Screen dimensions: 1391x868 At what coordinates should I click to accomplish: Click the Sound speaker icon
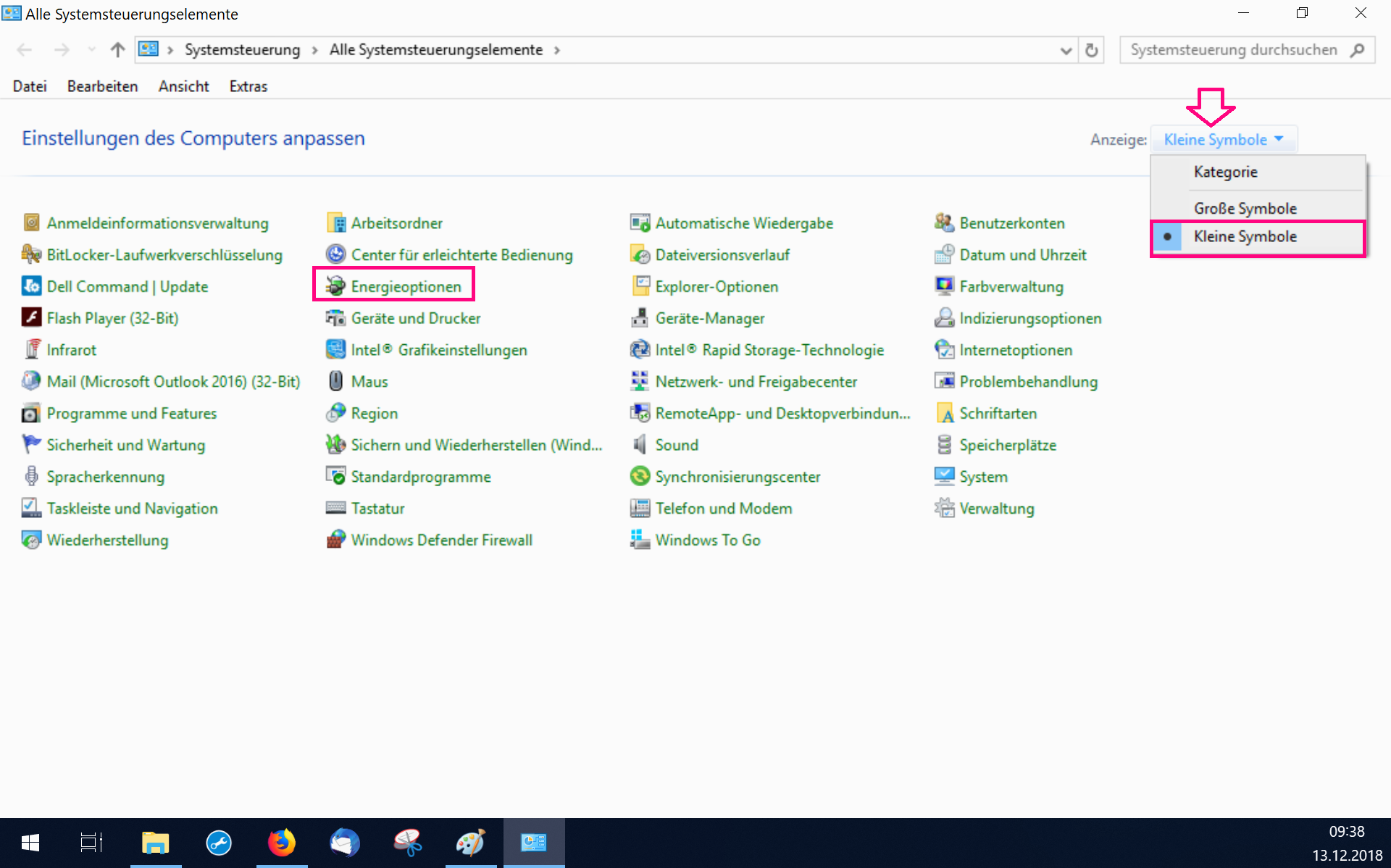pos(640,445)
